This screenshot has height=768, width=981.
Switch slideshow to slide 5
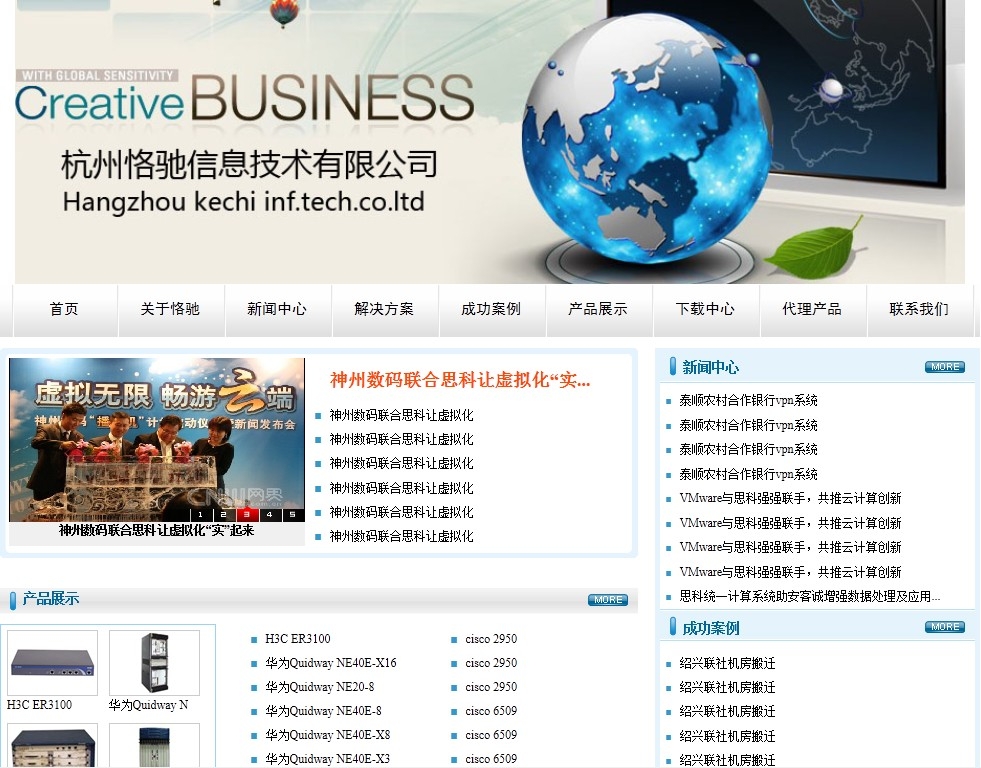click(293, 515)
